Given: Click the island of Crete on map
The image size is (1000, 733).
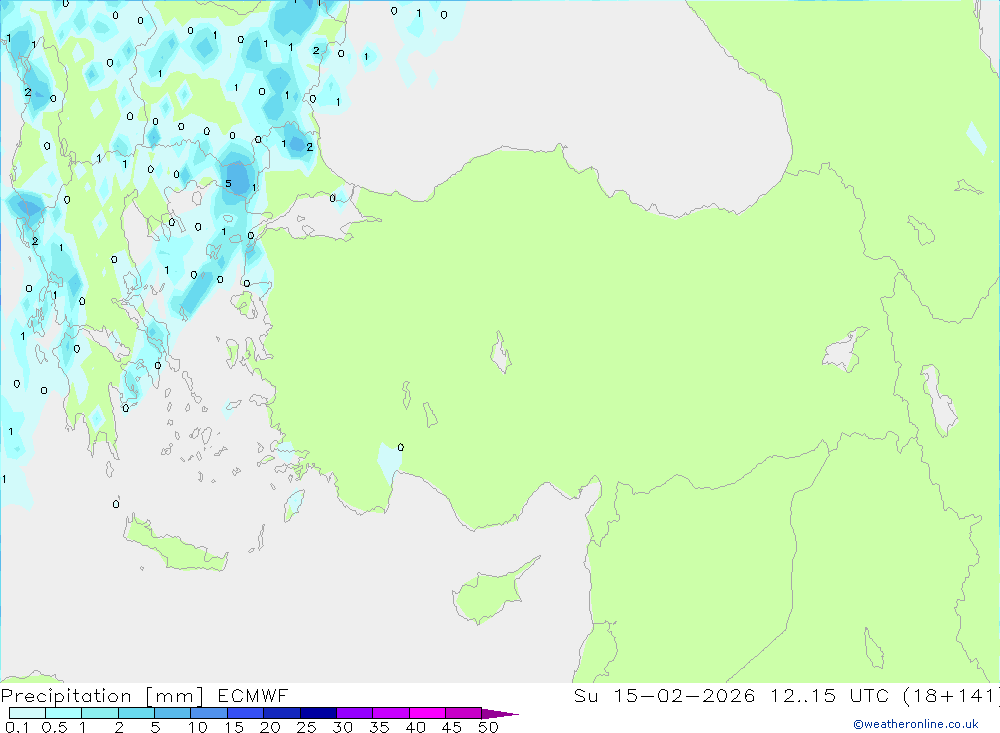Looking at the screenshot, I should point(173,545).
